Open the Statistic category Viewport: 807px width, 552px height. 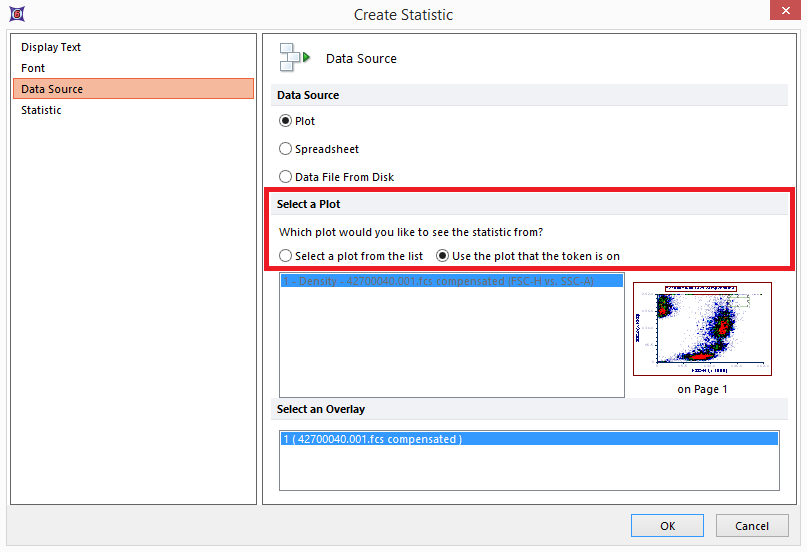(41, 110)
